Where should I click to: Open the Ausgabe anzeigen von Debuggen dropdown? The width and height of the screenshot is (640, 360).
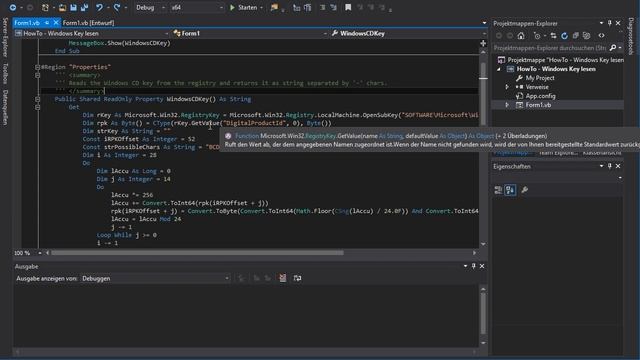point(156,278)
